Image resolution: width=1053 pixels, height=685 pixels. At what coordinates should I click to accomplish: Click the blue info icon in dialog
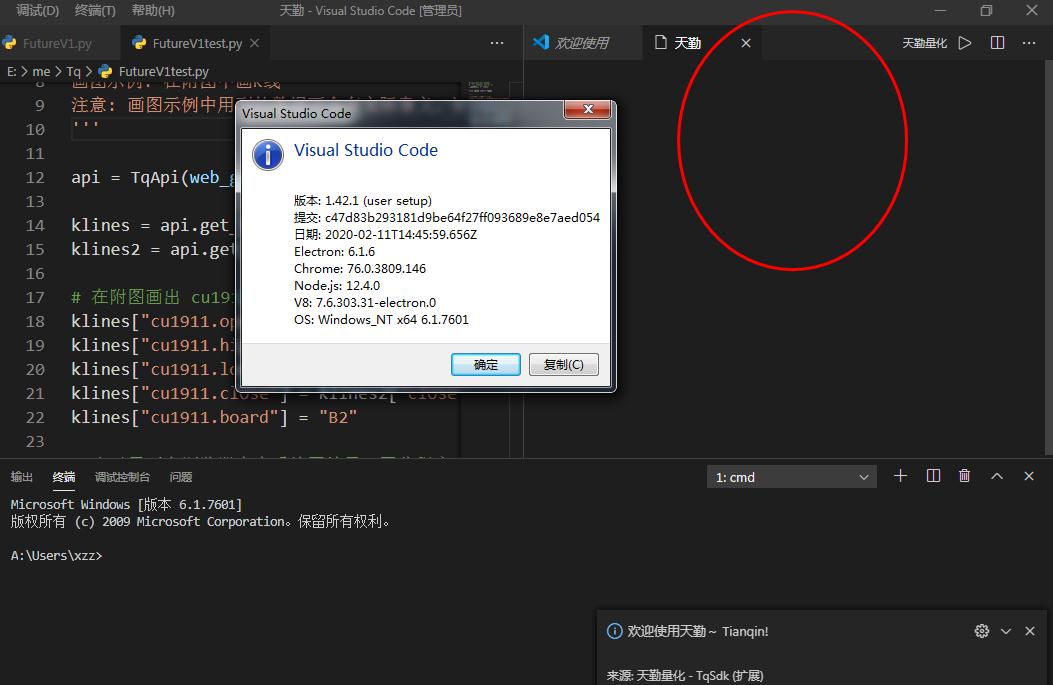click(x=268, y=155)
